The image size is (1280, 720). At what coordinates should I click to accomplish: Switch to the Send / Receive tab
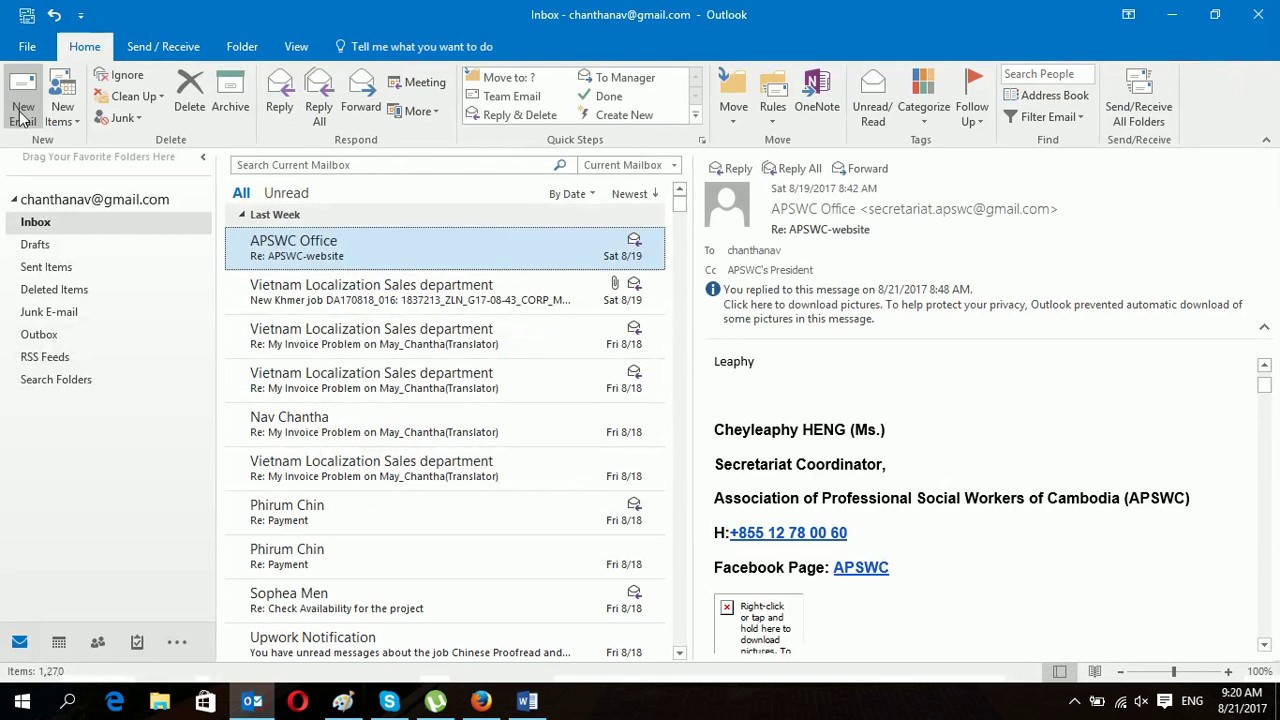(x=163, y=46)
